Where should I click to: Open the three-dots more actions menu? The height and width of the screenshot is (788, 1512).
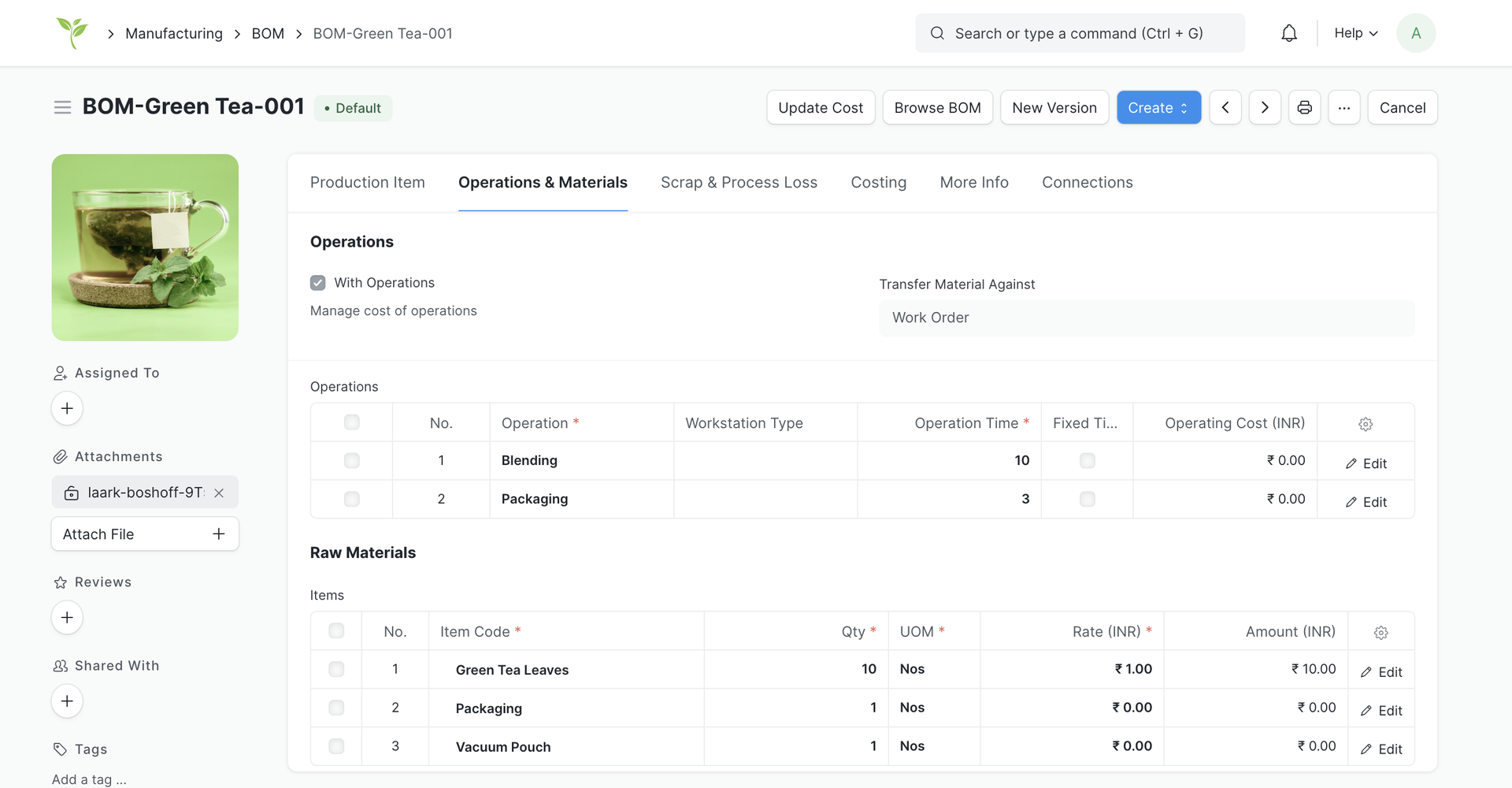pos(1343,107)
